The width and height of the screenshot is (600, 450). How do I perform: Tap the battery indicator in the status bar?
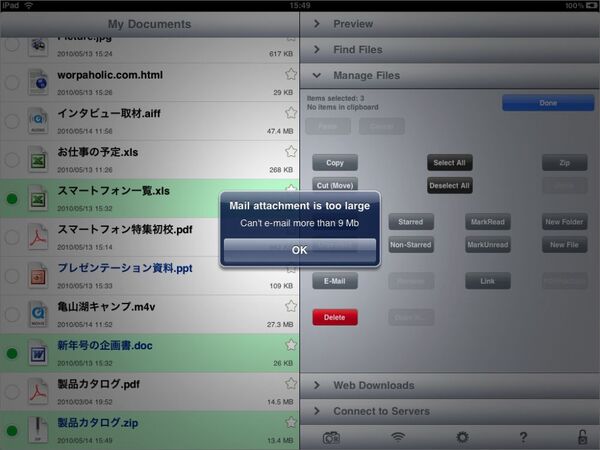591,5
